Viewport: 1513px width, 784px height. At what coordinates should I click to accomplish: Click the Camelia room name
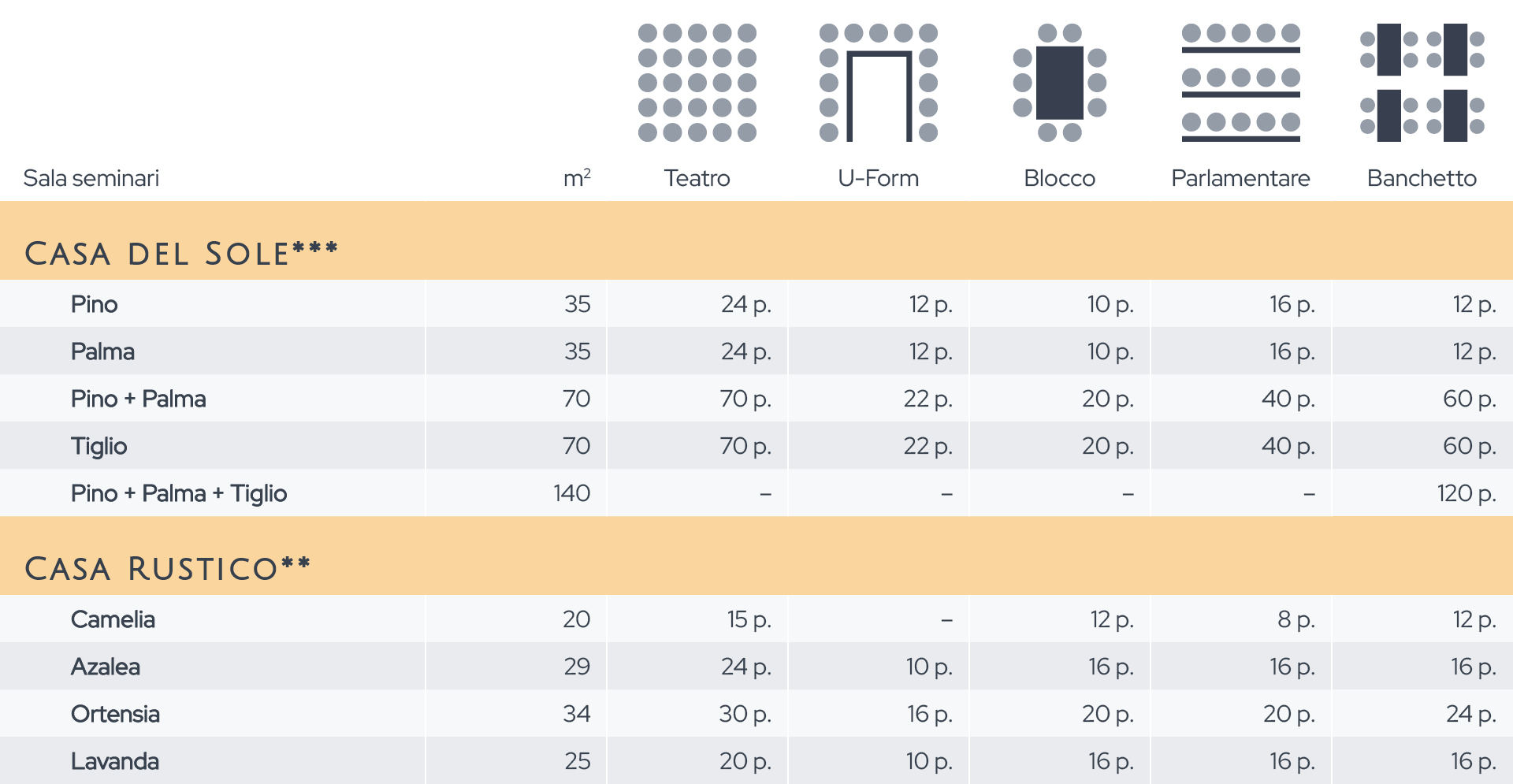(113, 619)
